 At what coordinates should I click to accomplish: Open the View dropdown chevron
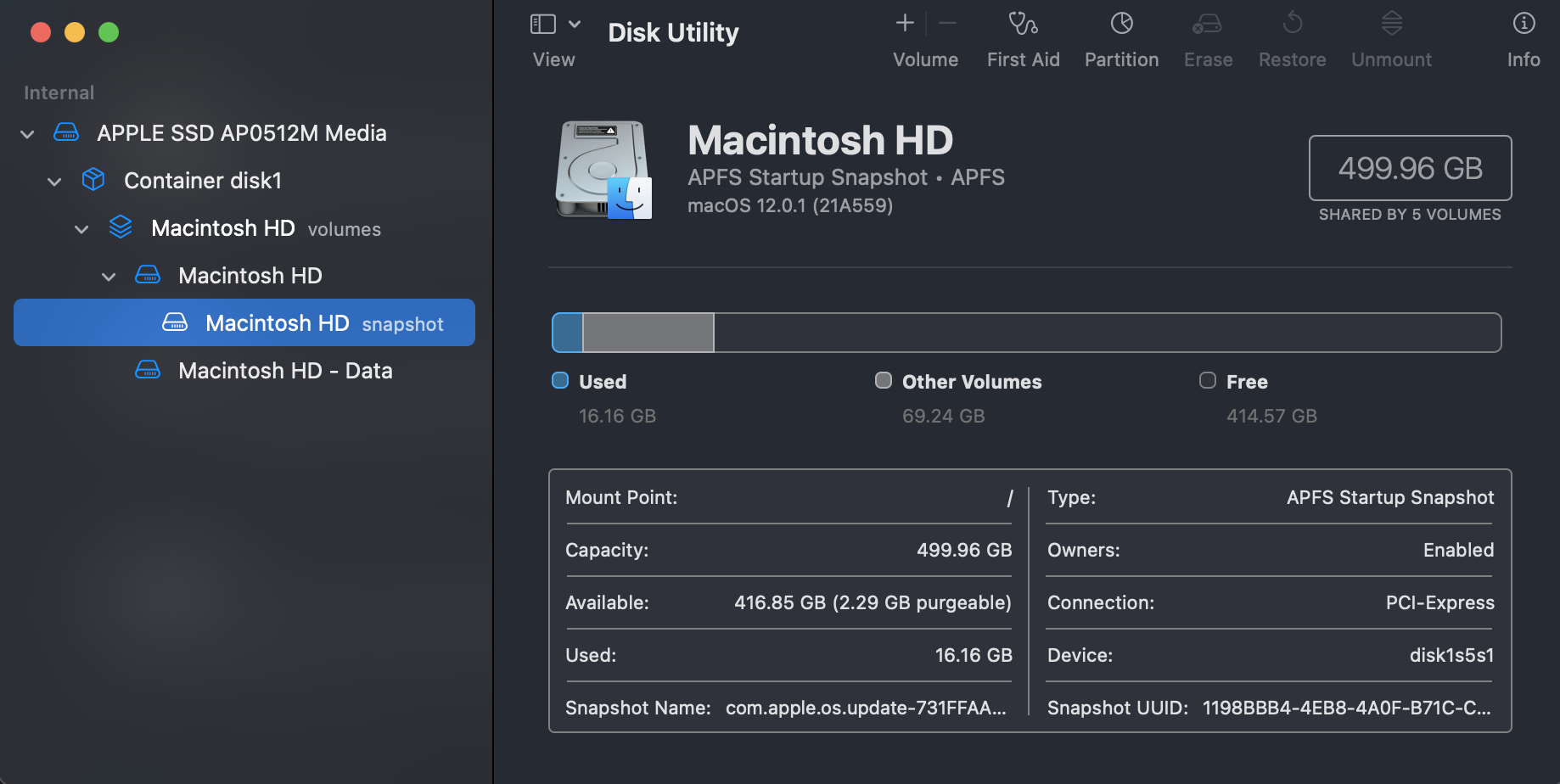tap(575, 24)
